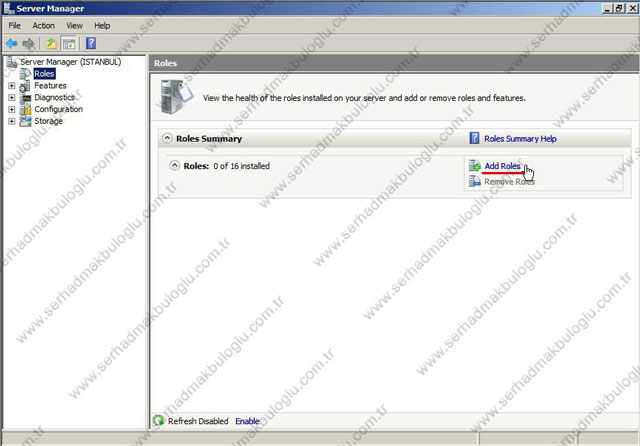Click the Roles Summary heading text
Viewport: 640px width, 446px height.
point(209,139)
